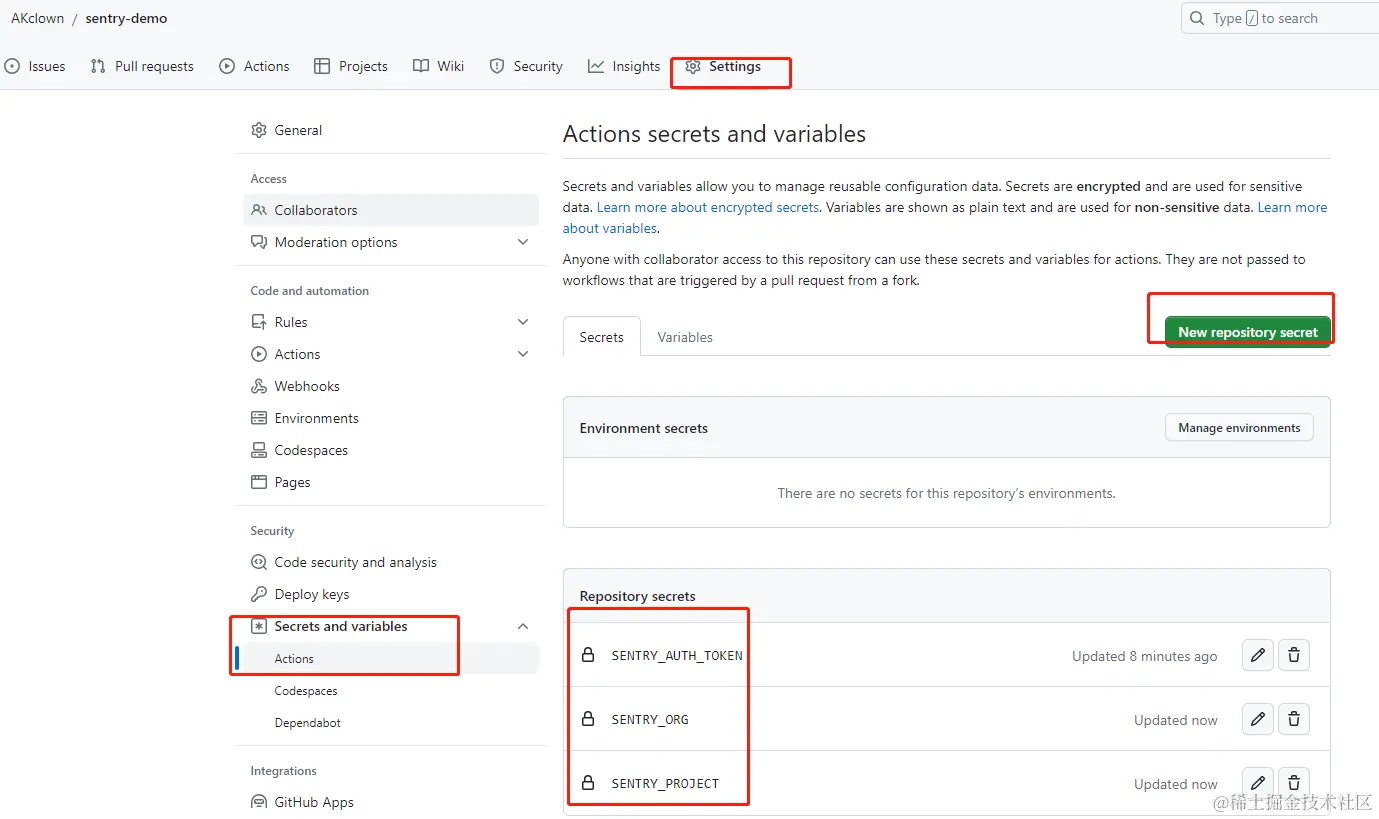
Task: Click the Type / to search field
Action: tap(1280, 18)
